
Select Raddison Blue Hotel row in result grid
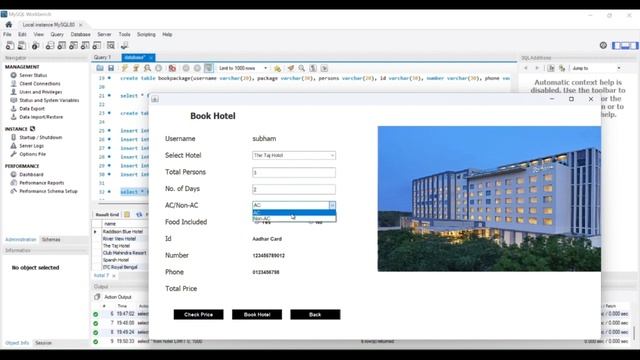[123, 231]
